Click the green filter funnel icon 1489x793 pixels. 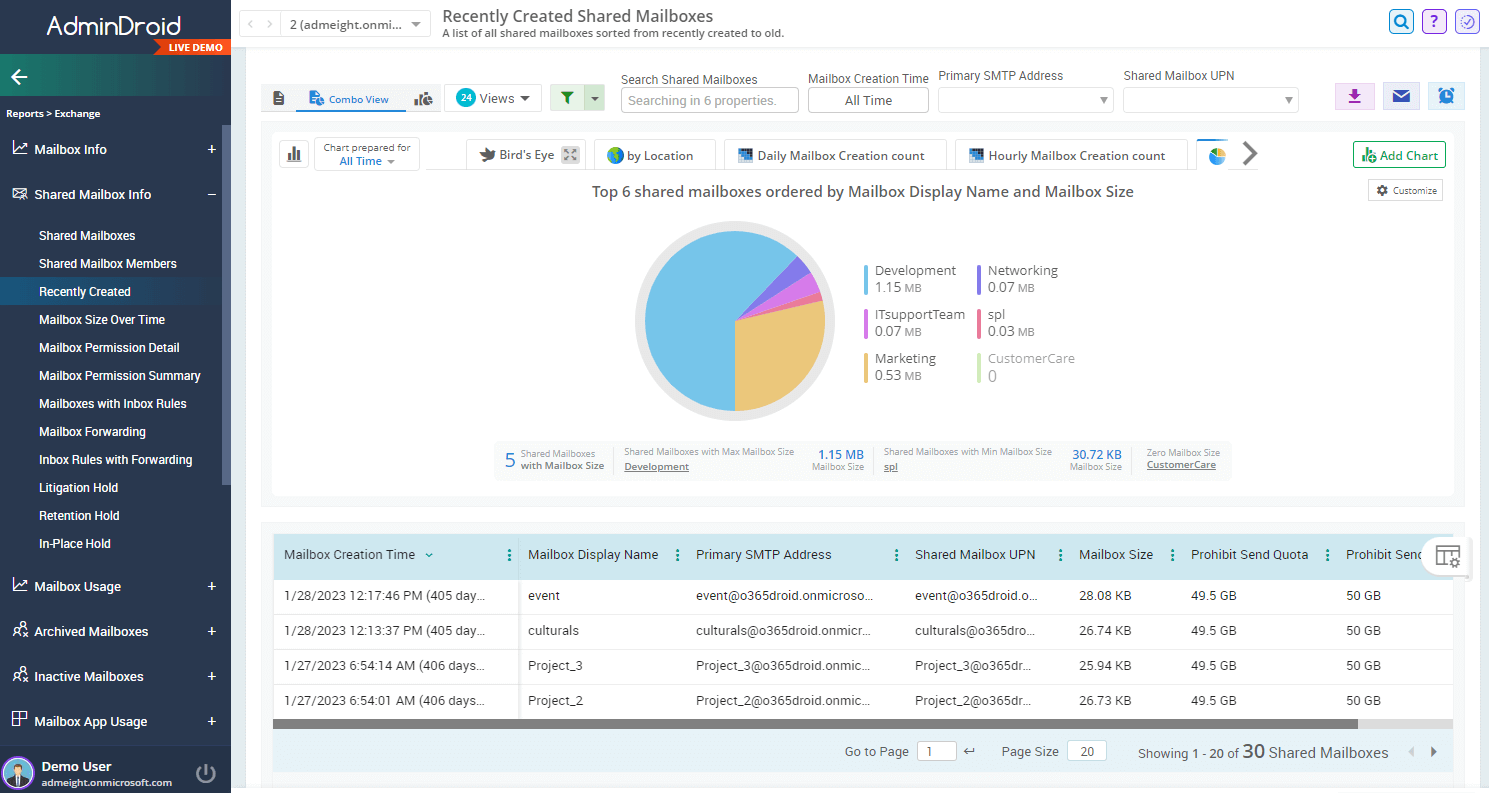tap(567, 98)
